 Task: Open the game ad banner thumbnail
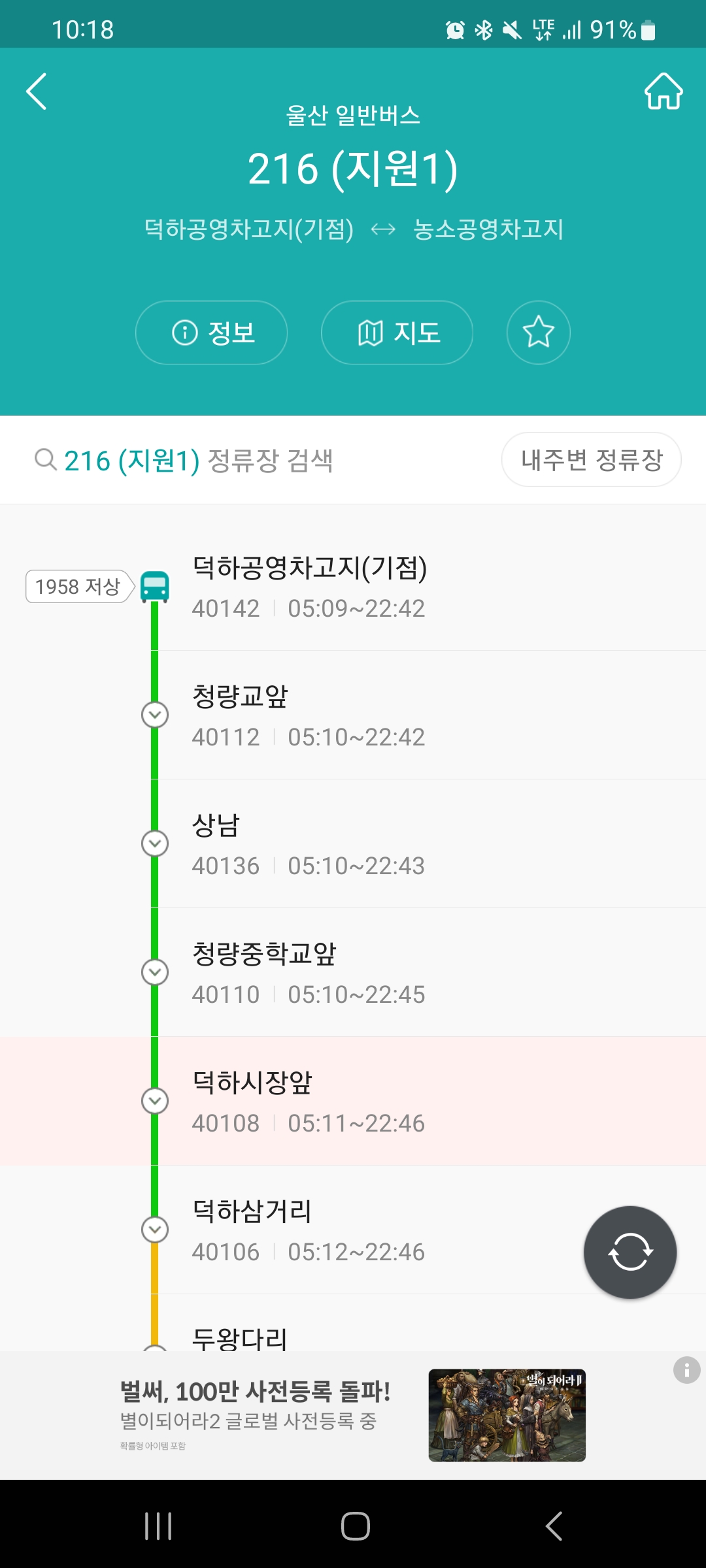pos(507,1415)
